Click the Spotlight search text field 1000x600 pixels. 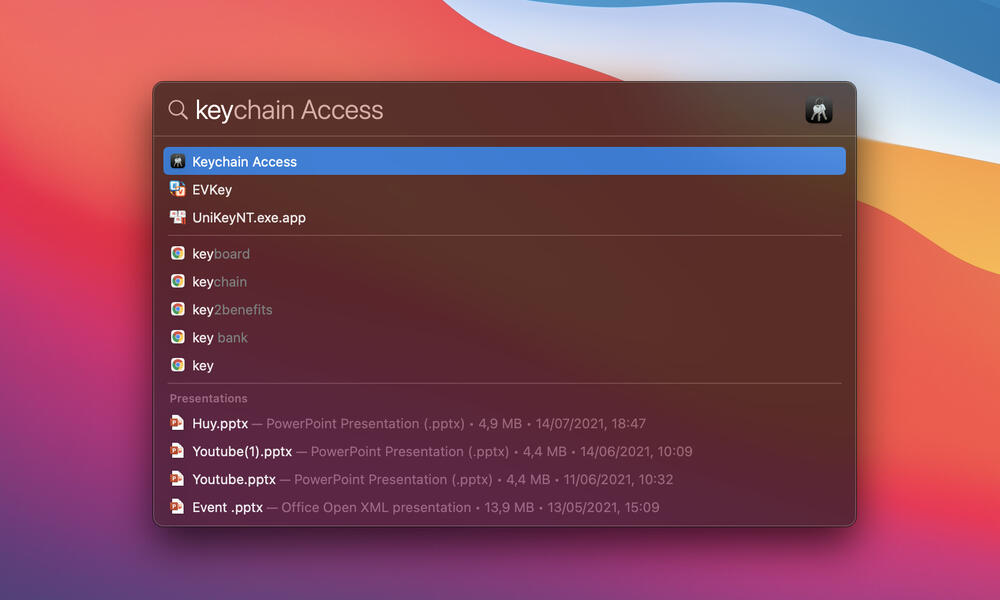(494, 110)
